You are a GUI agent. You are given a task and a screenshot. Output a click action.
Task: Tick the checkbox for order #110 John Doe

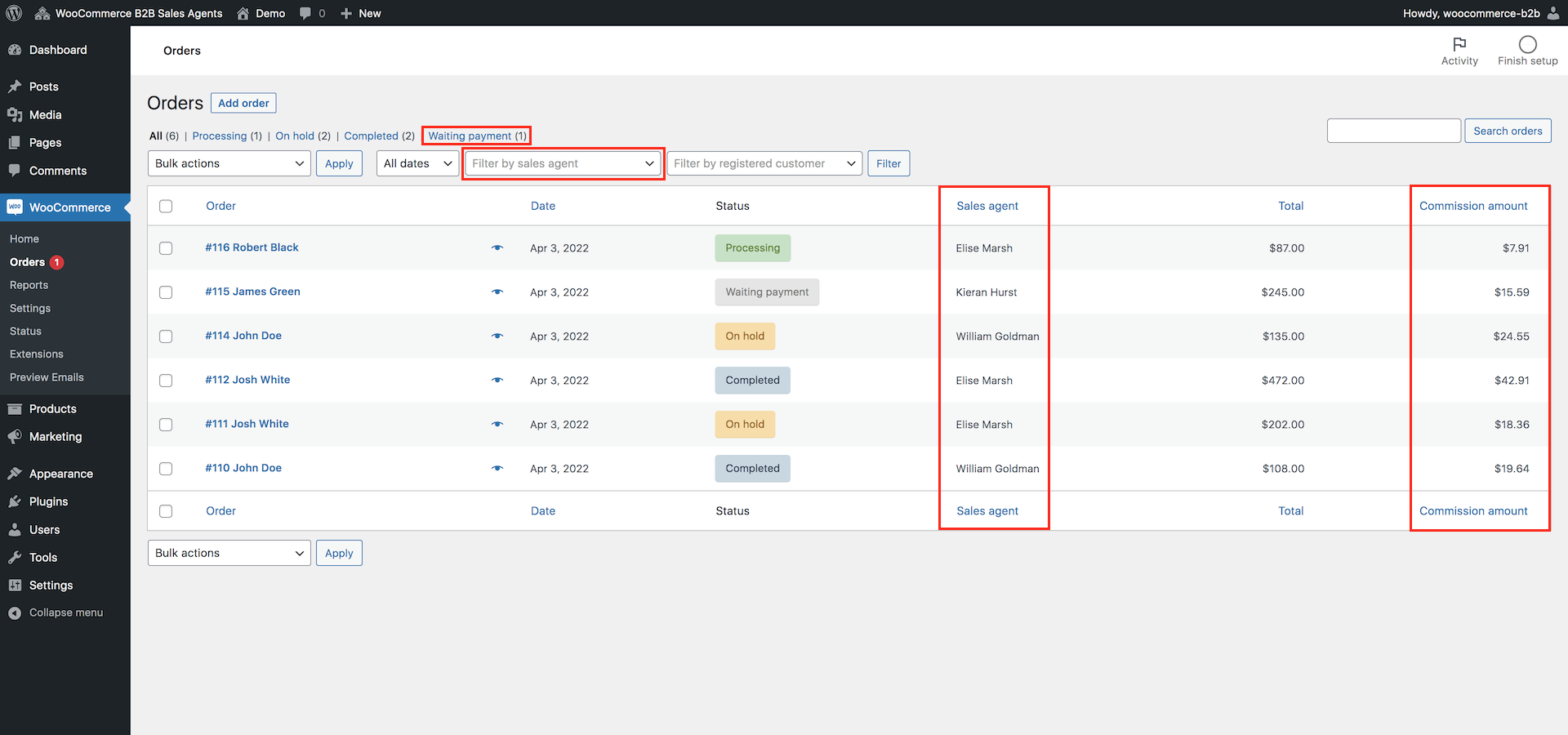(x=166, y=469)
